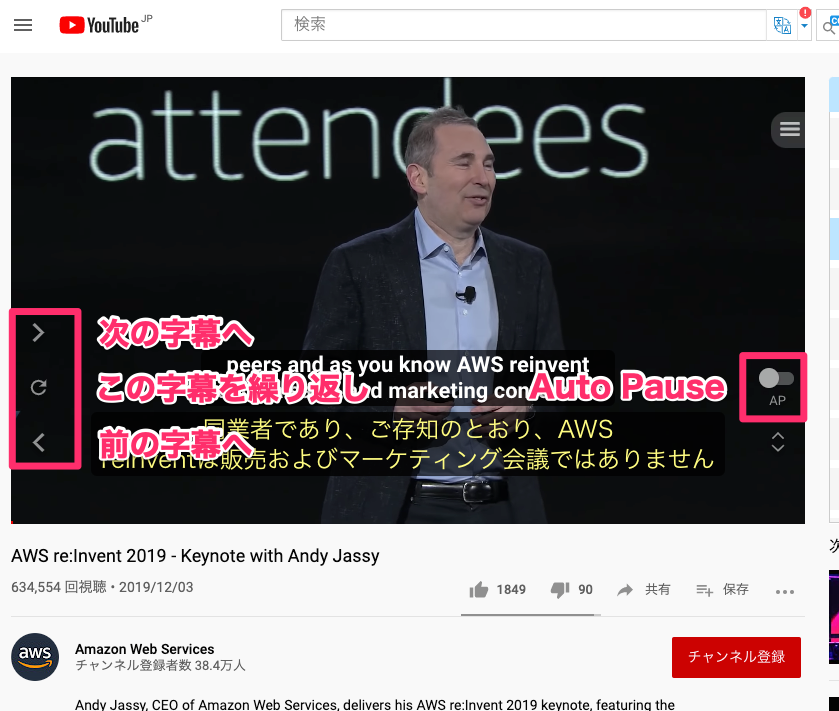Open the three-dot more actions menu
Image resolution: width=839 pixels, height=711 pixels.
coord(784,591)
